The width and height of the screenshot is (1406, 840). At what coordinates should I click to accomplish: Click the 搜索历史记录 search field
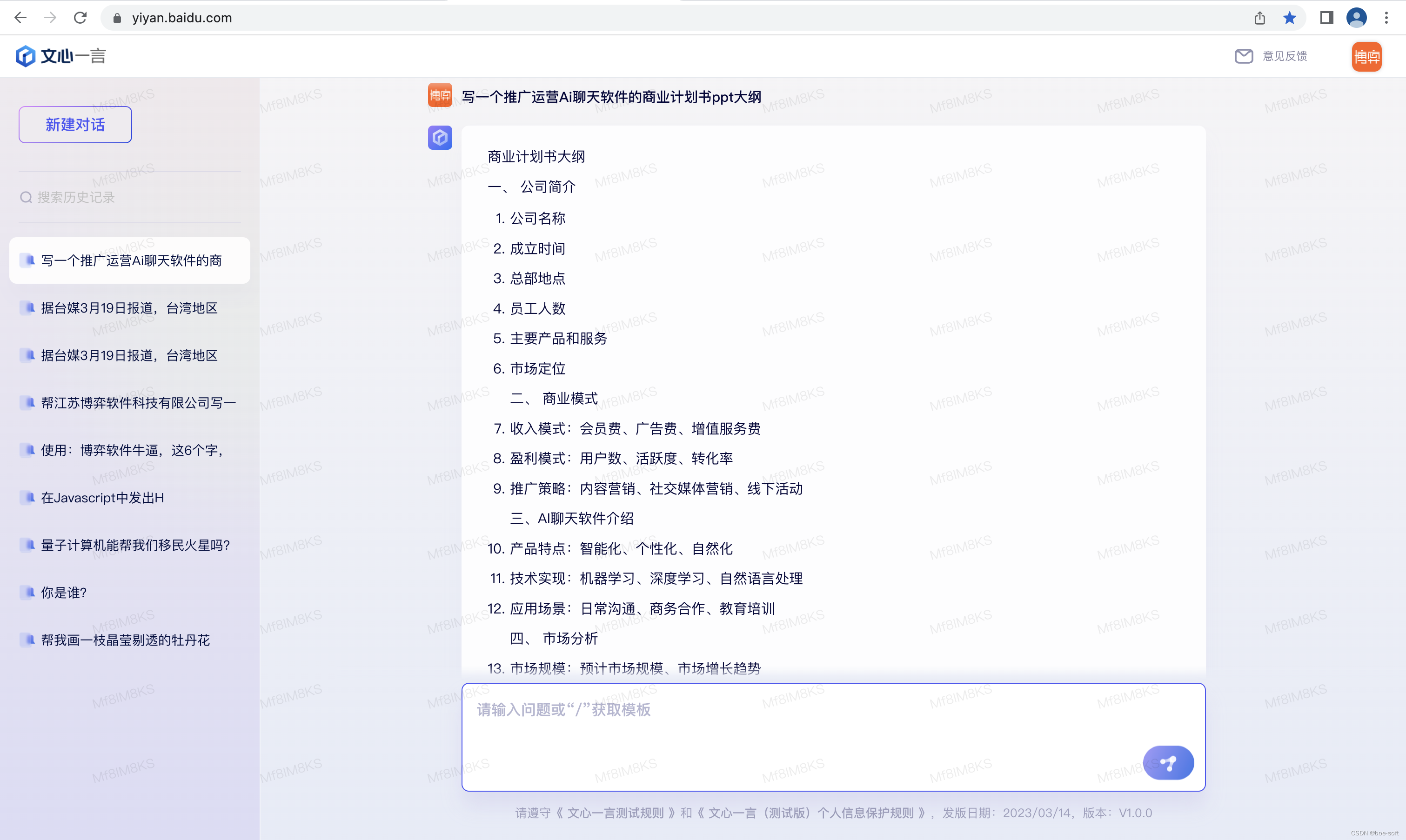click(130, 197)
